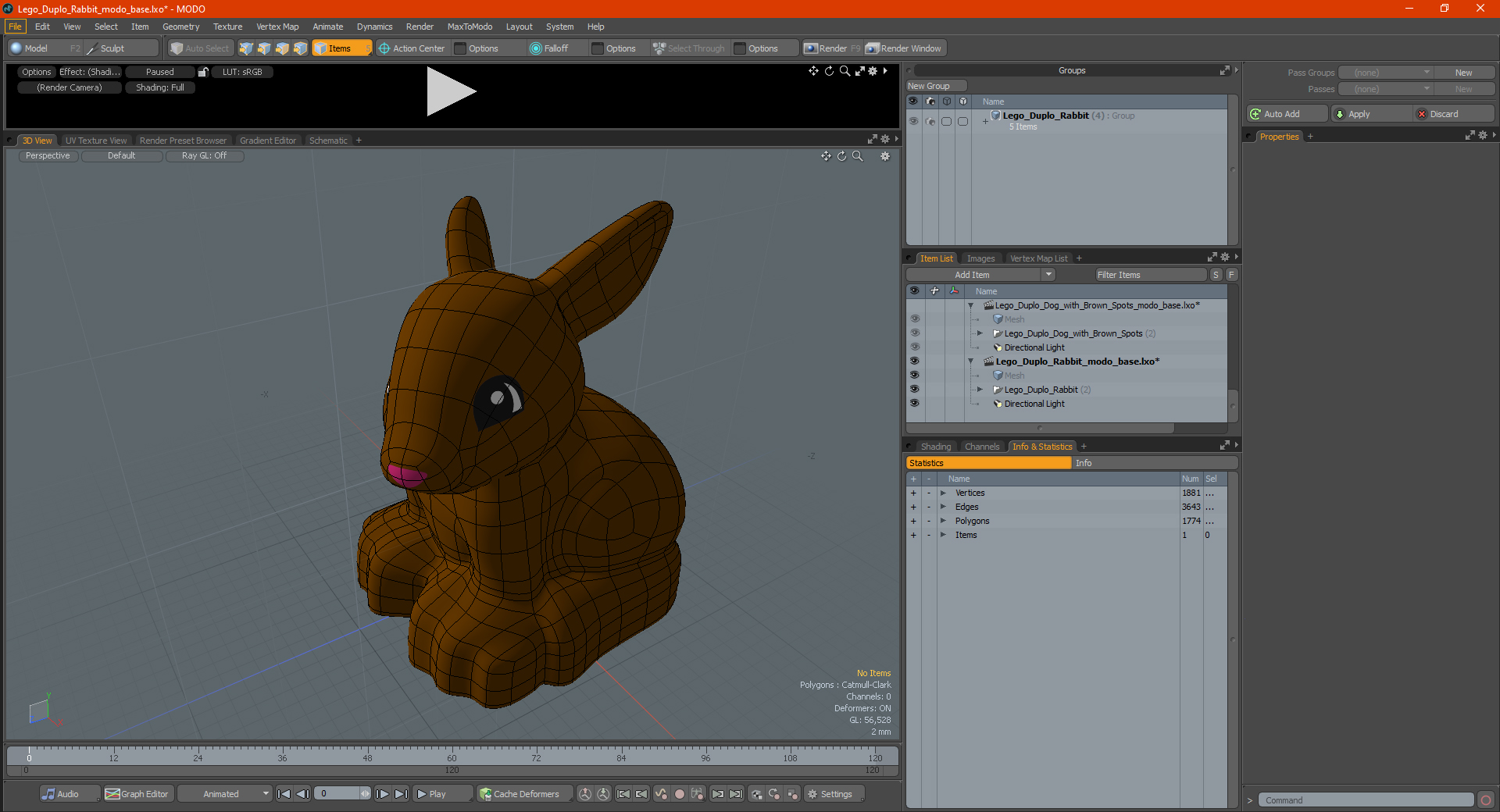Open 3D viewport settings gear
This screenshot has height=812, width=1500.
tap(885, 156)
